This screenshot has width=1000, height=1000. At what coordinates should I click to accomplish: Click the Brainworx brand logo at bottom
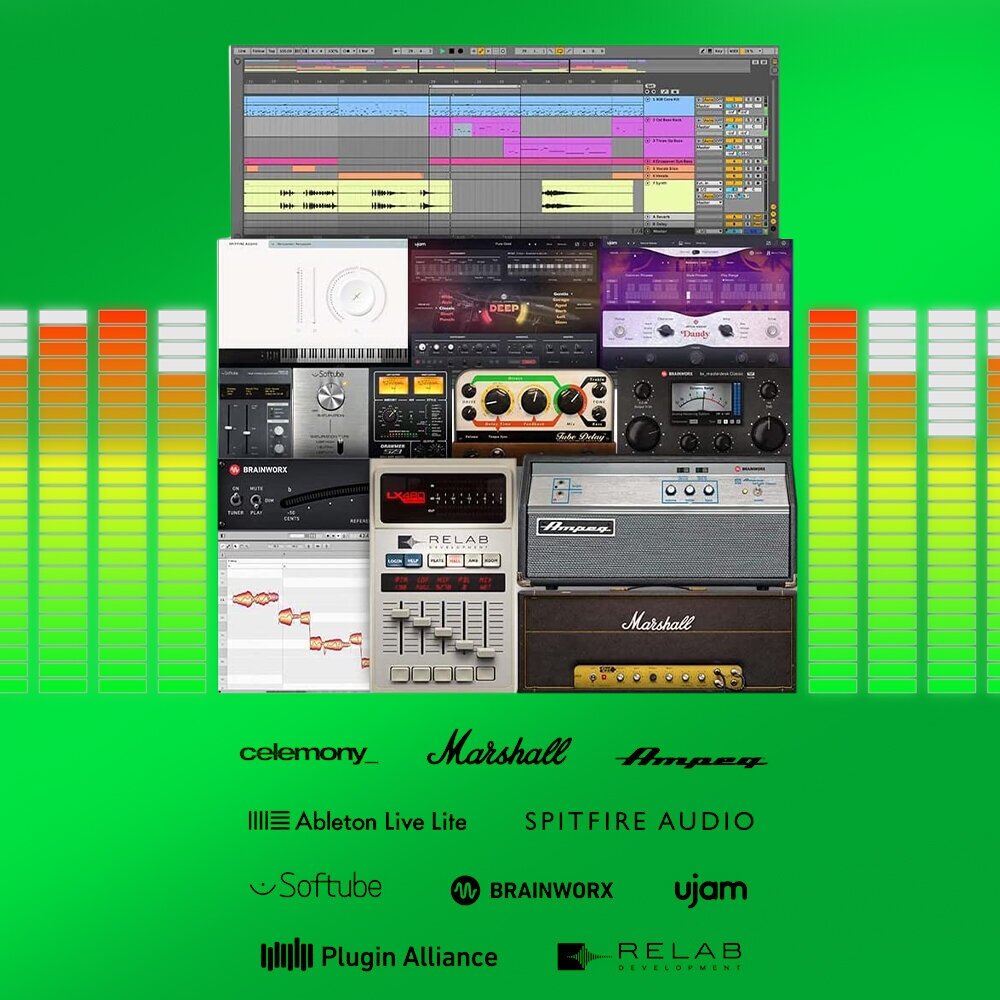tap(532, 890)
